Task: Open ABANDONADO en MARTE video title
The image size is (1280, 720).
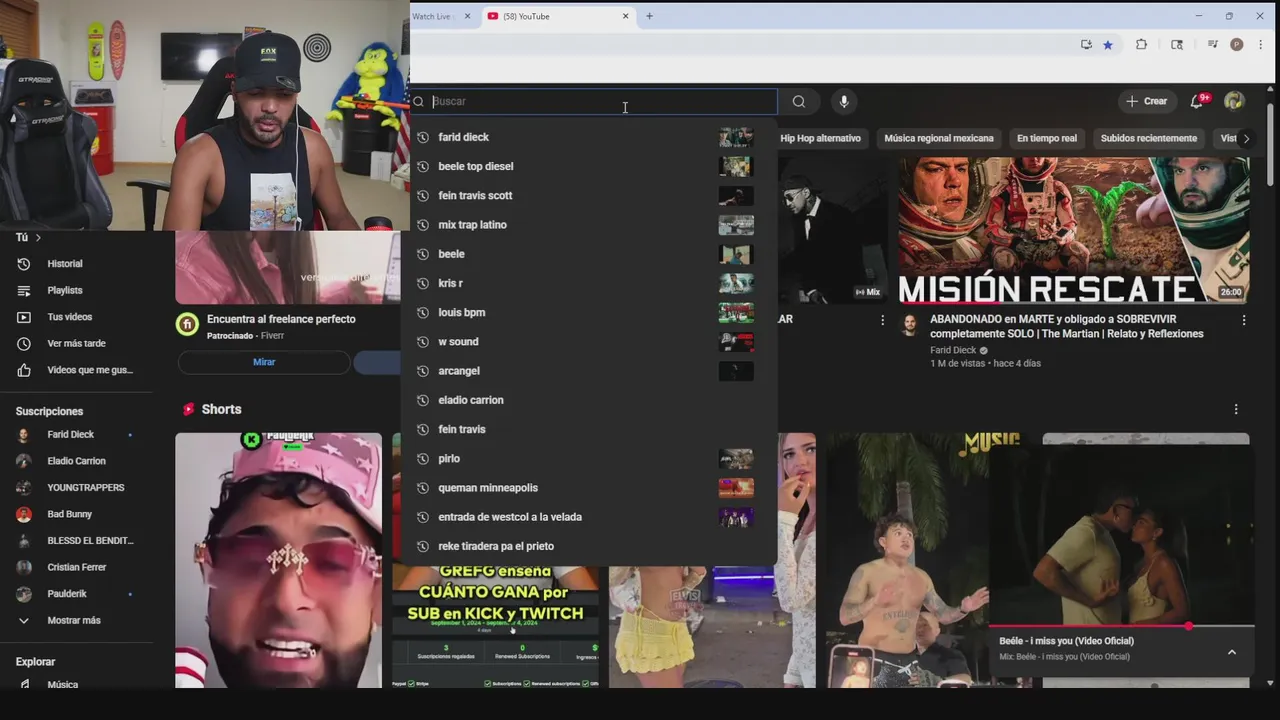Action: click(x=1067, y=326)
